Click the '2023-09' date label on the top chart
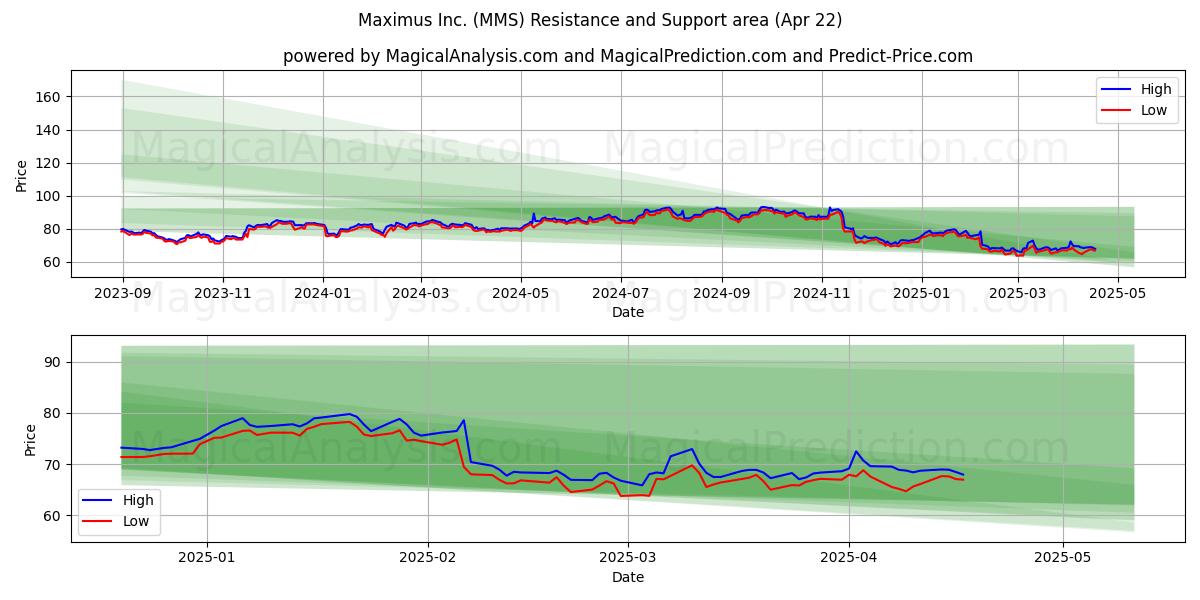 123,294
